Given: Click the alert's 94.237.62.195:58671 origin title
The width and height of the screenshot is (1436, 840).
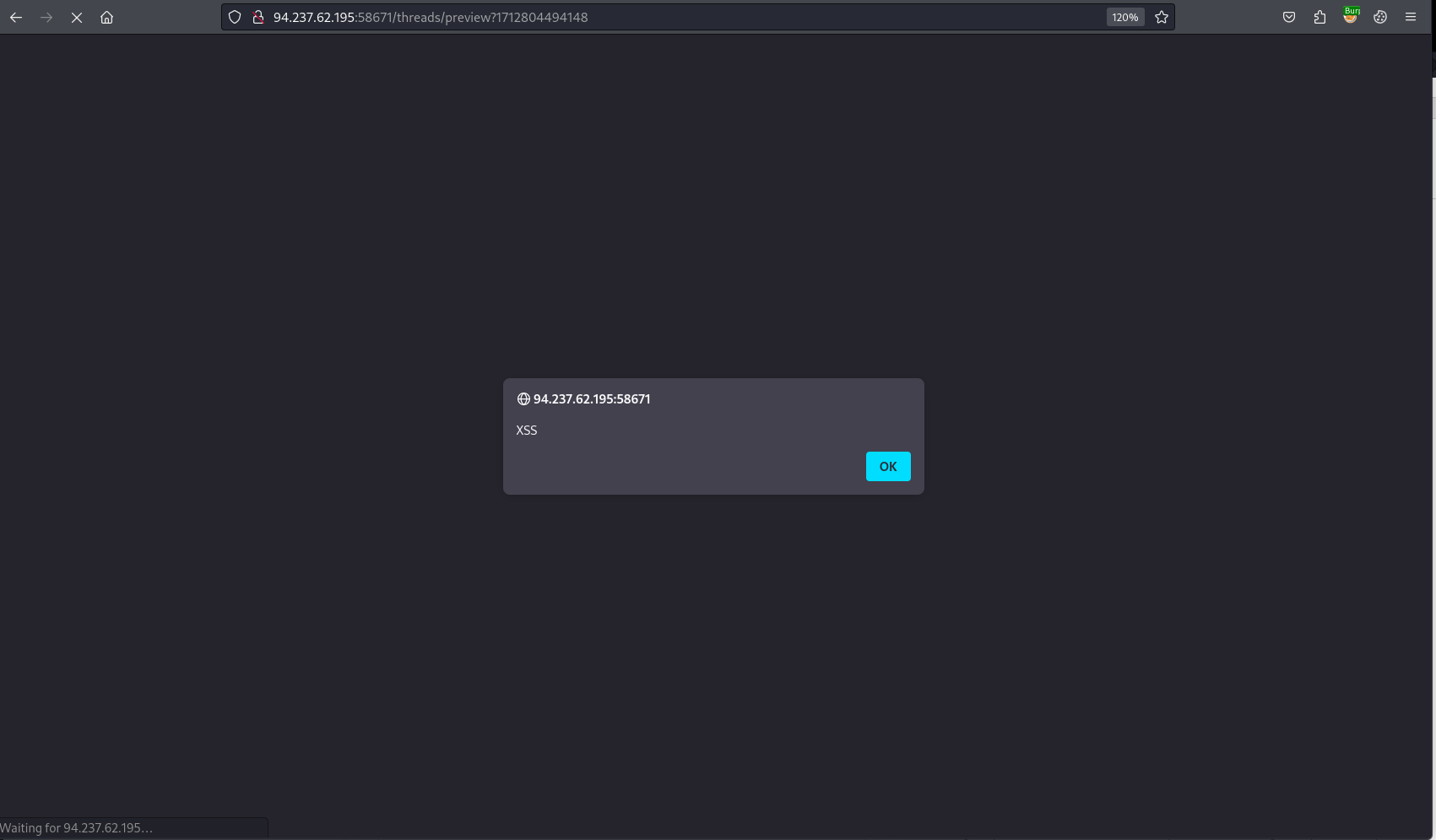Looking at the screenshot, I should click(592, 398).
